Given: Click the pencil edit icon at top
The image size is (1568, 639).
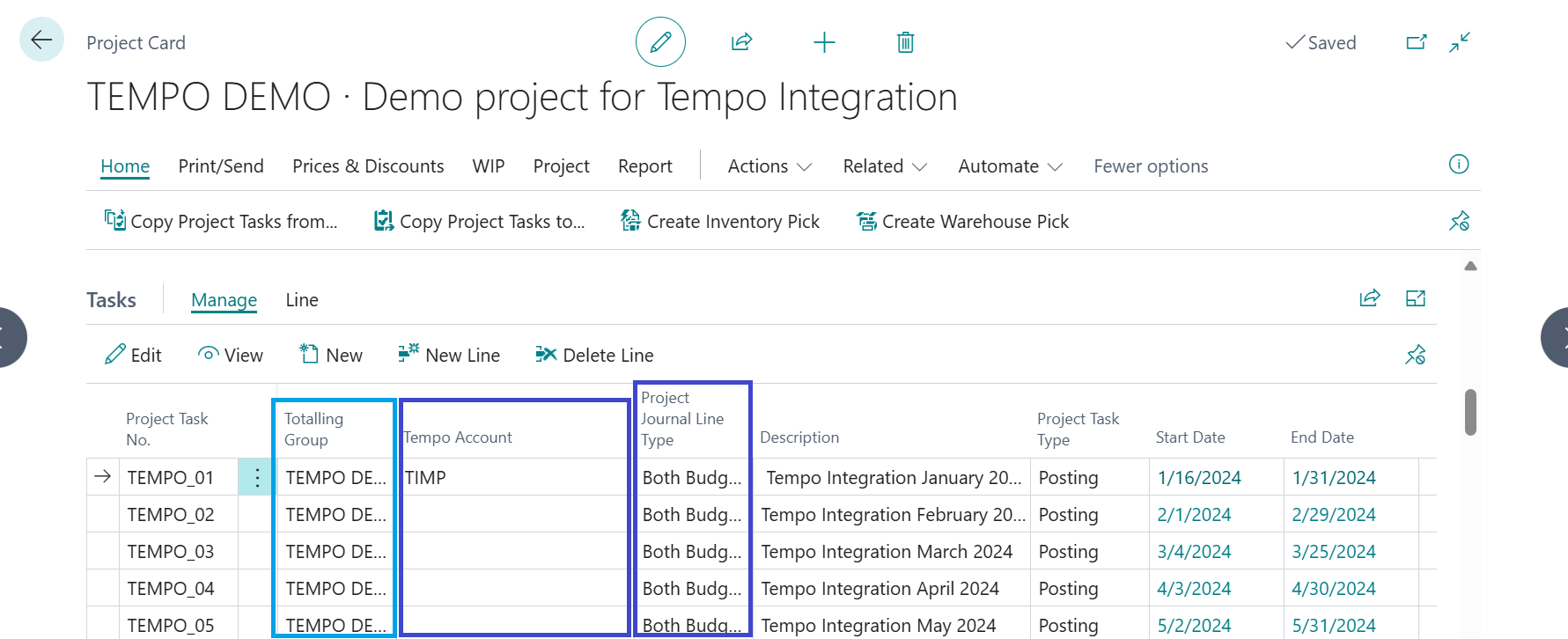Looking at the screenshot, I should [660, 42].
